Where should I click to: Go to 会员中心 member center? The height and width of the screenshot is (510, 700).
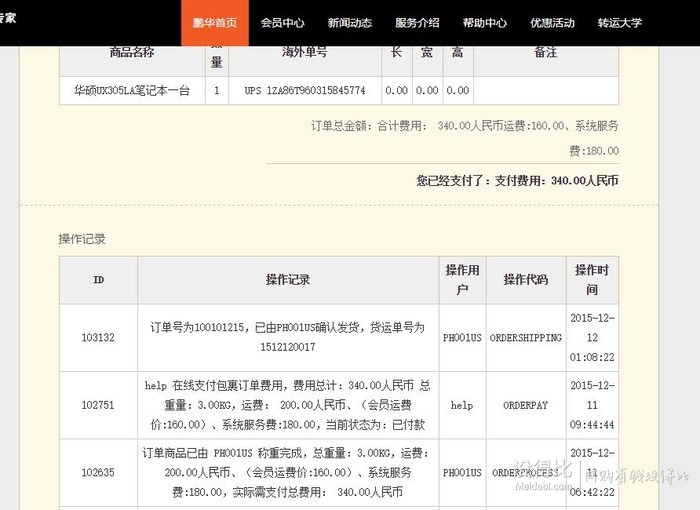tap(282, 23)
